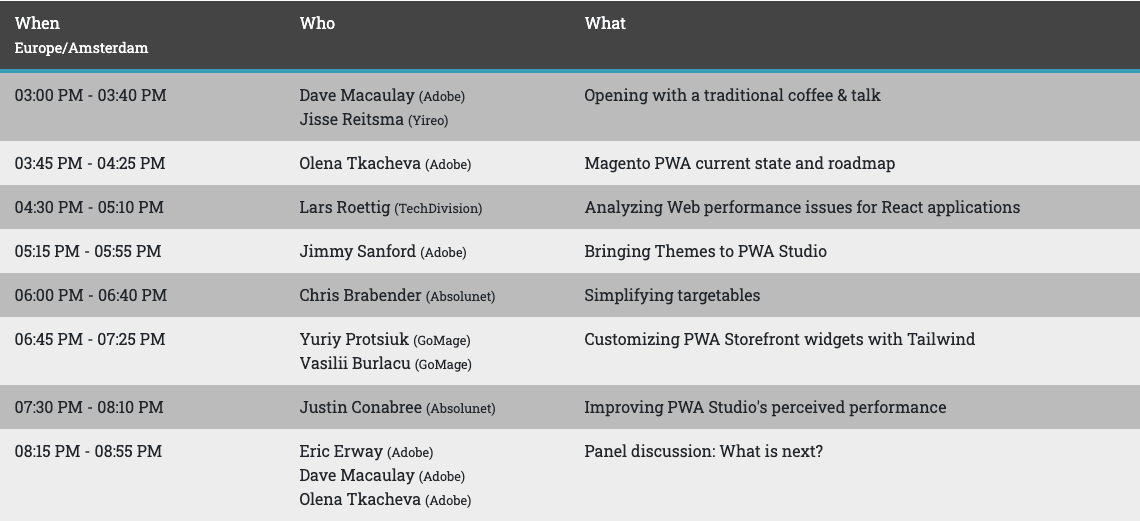Click the "When" column header
Image resolution: width=1140 pixels, height=521 pixels.
point(37,23)
